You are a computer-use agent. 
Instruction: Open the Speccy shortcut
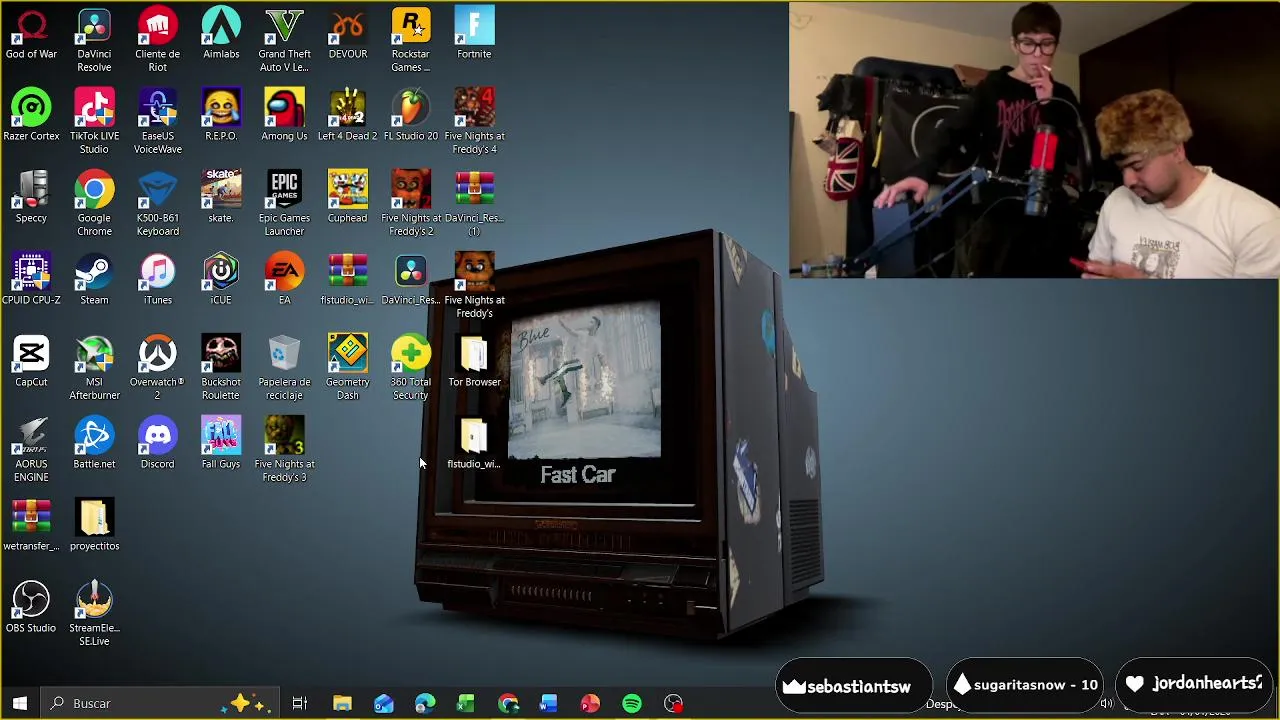point(31,198)
